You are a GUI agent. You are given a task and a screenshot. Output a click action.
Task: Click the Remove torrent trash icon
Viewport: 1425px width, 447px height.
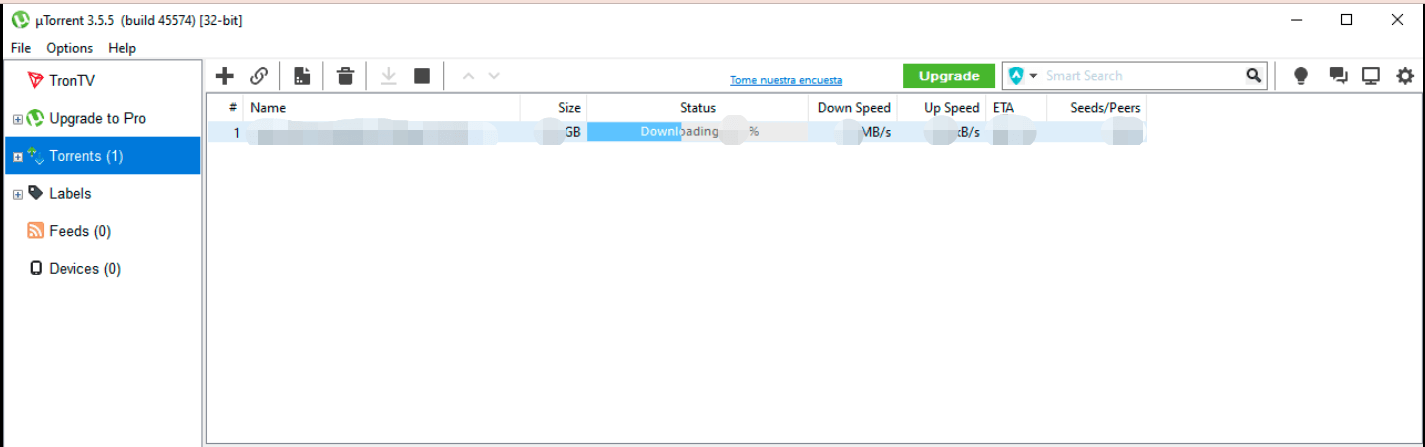345,76
